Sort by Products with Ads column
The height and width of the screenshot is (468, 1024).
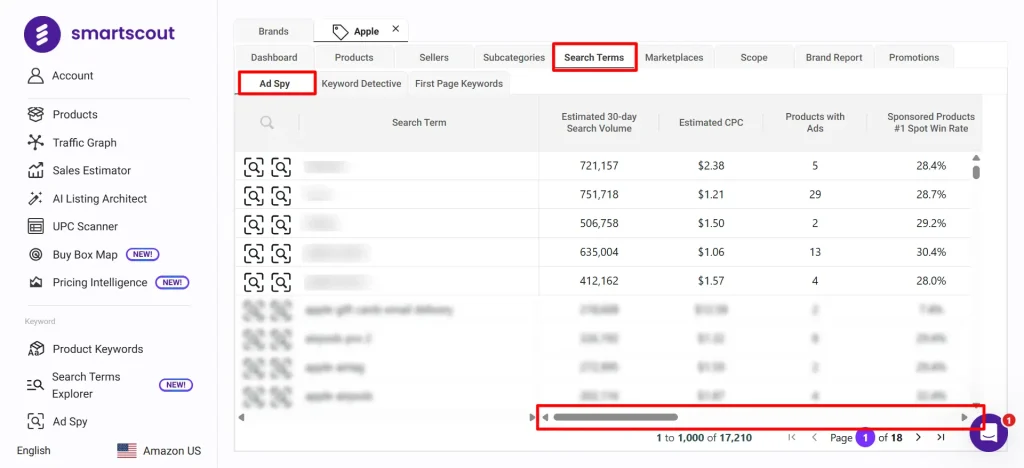pyautogui.click(x=815, y=123)
